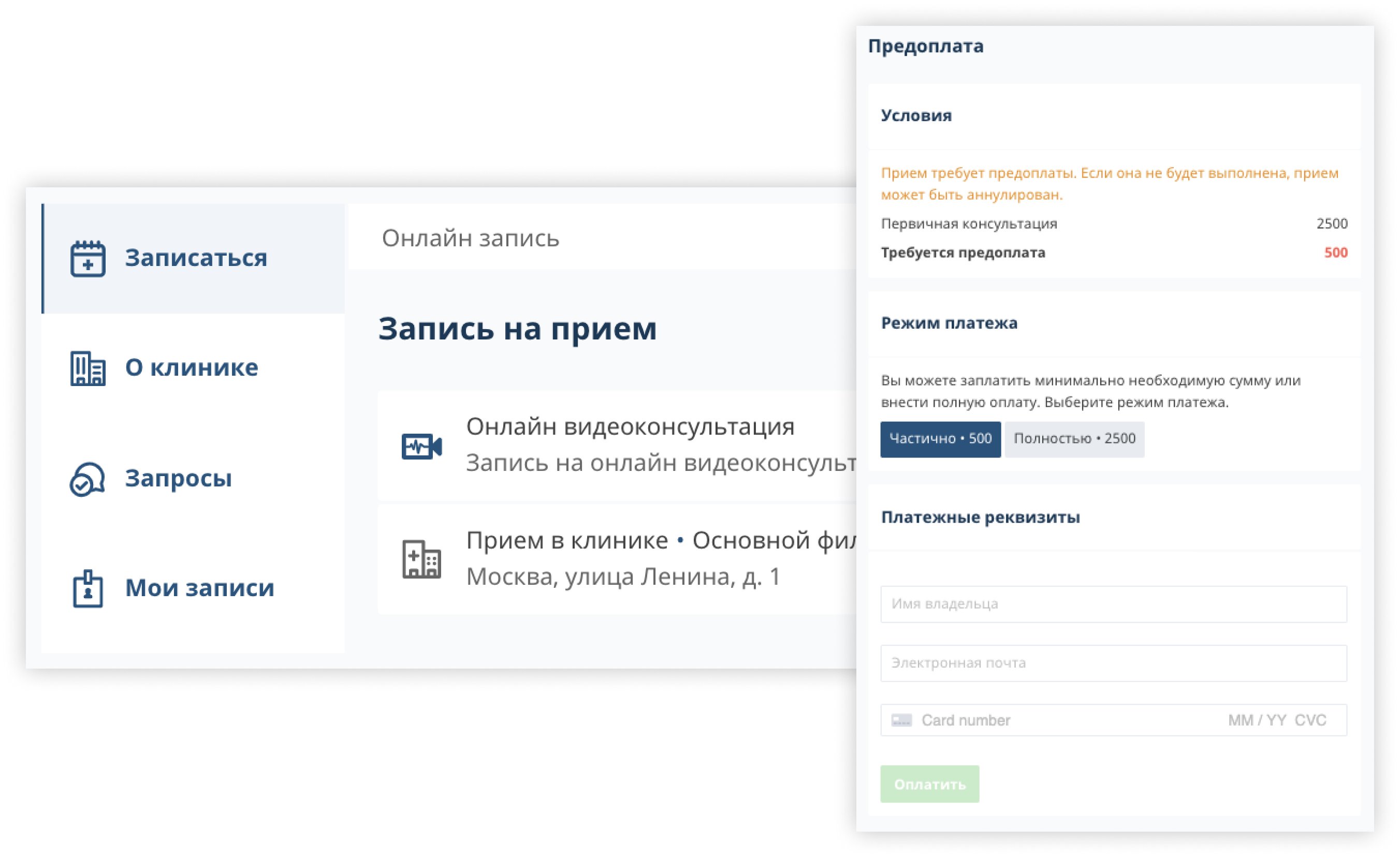Open the Платежные реквизиты section
The width and height of the screenshot is (1400, 858).
pyautogui.click(x=980, y=517)
